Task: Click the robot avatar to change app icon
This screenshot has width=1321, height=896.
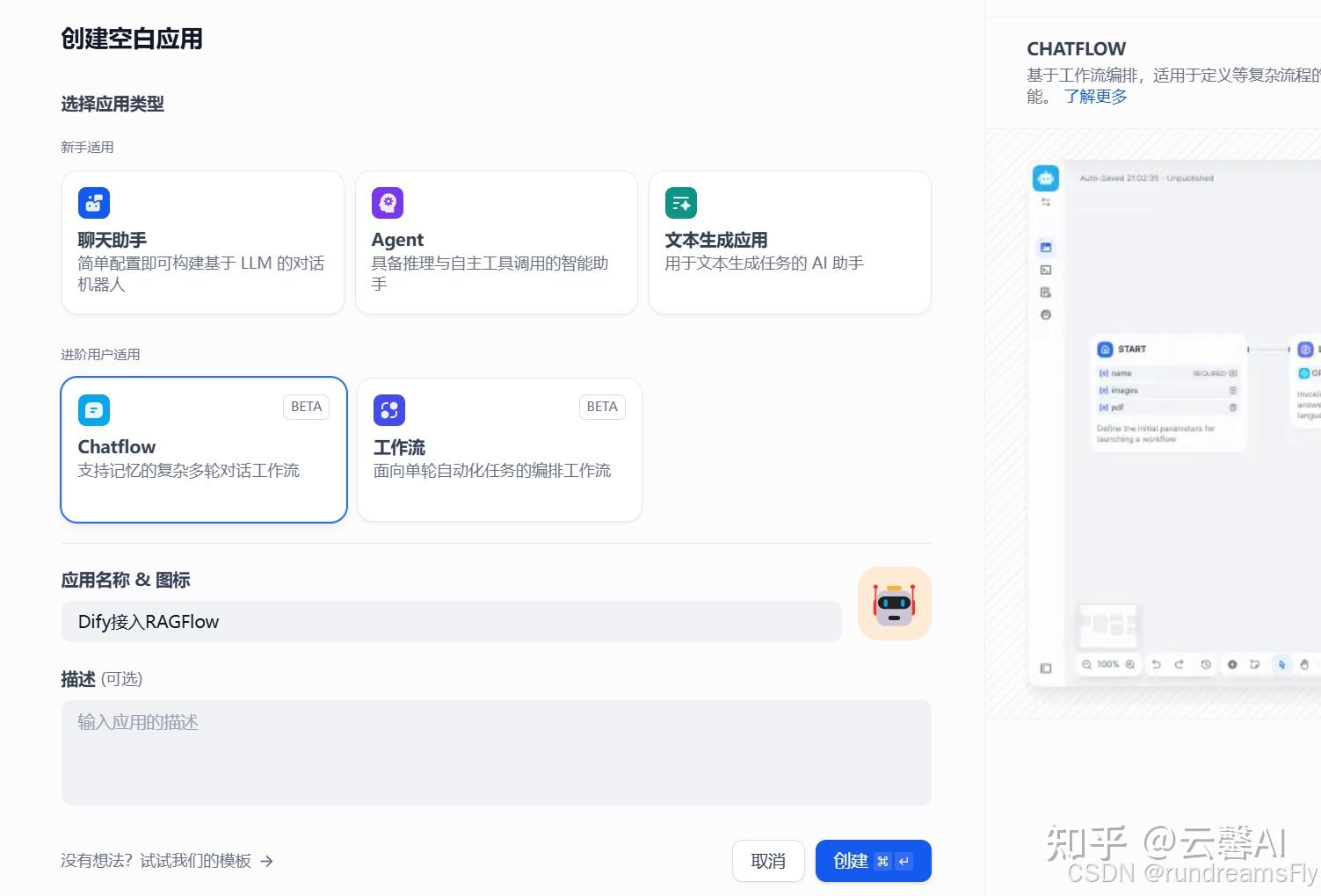Action: (x=894, y=603)
